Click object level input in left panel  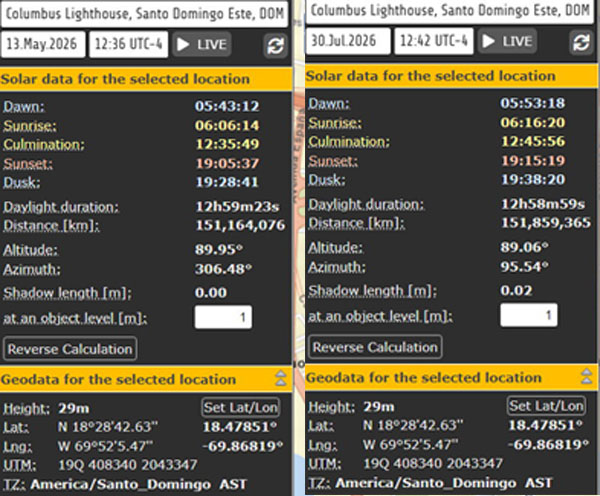[223, 317]
